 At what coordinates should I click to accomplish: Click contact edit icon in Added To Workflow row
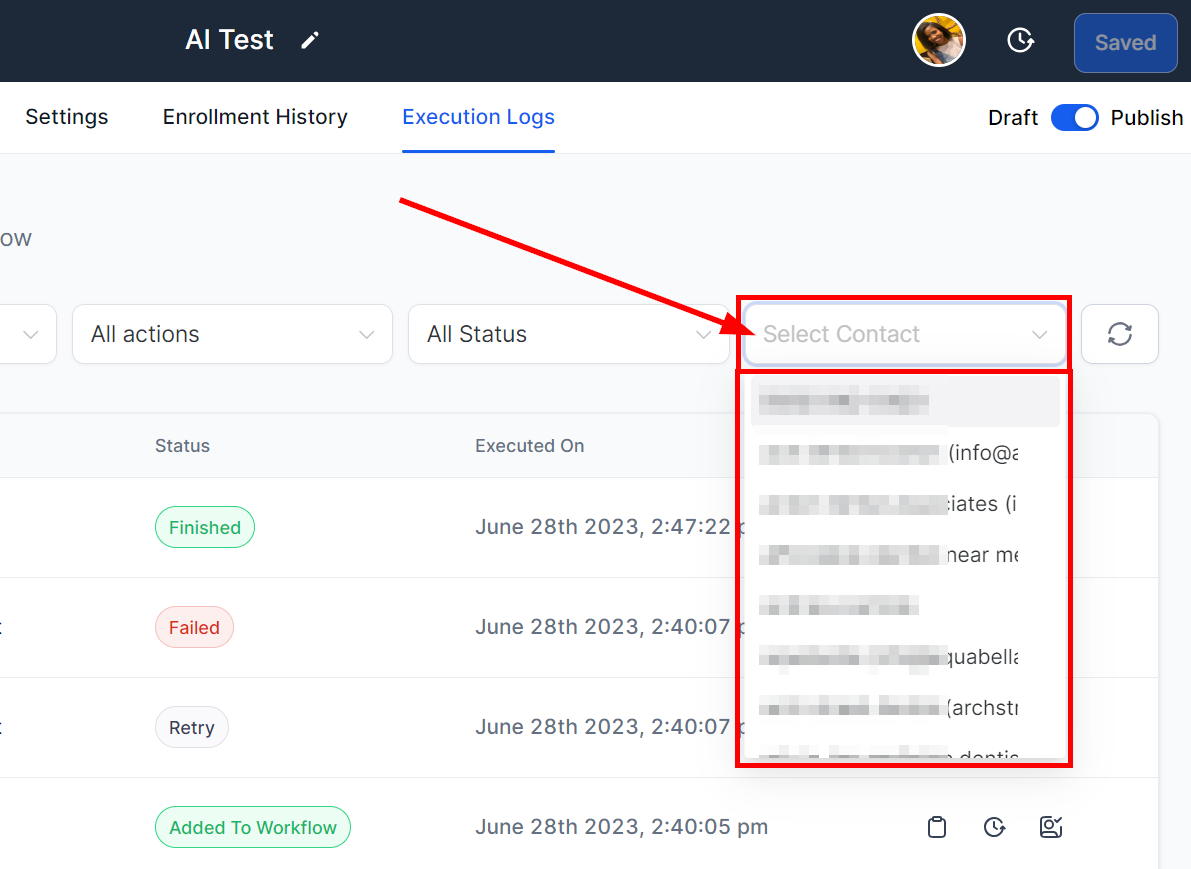(x=1050, y=827)
